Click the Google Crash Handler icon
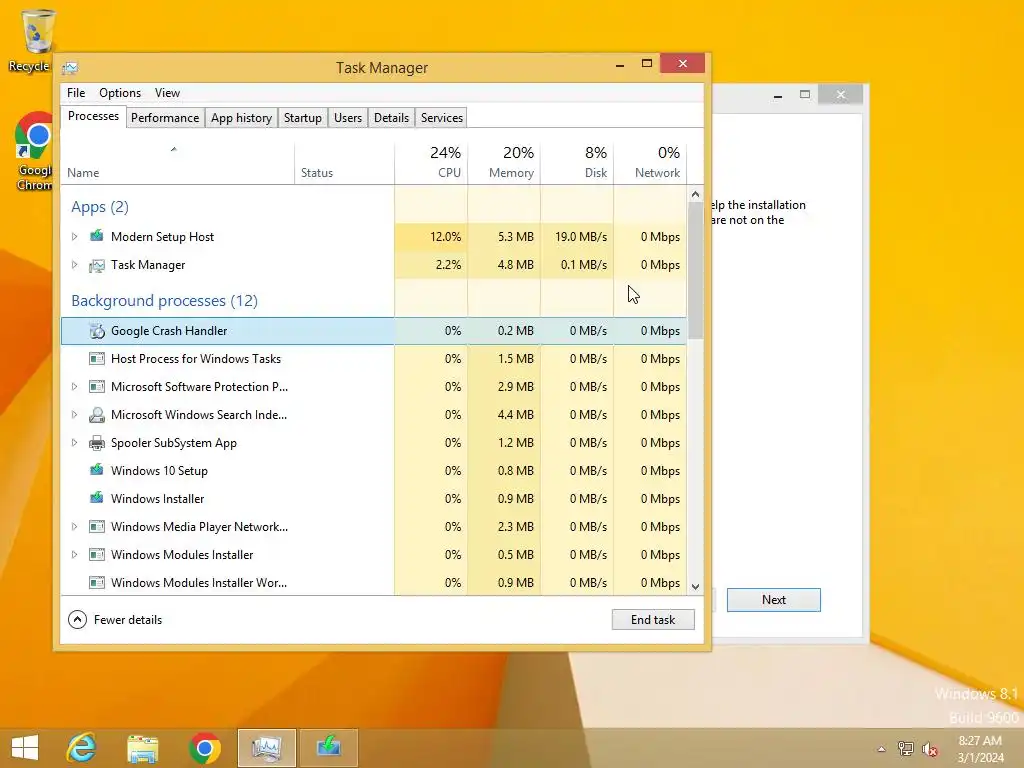The width and height of the screenshot is (1024, 768). (x=97, y=331)
